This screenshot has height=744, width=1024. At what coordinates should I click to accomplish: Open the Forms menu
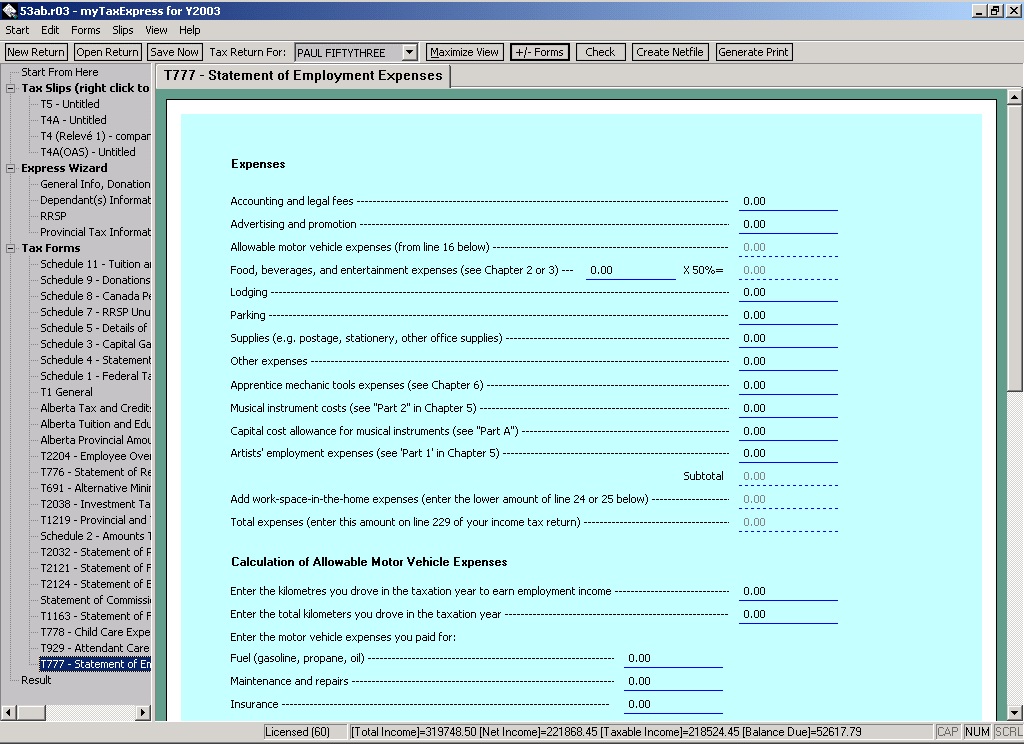(x=85, y=30)
